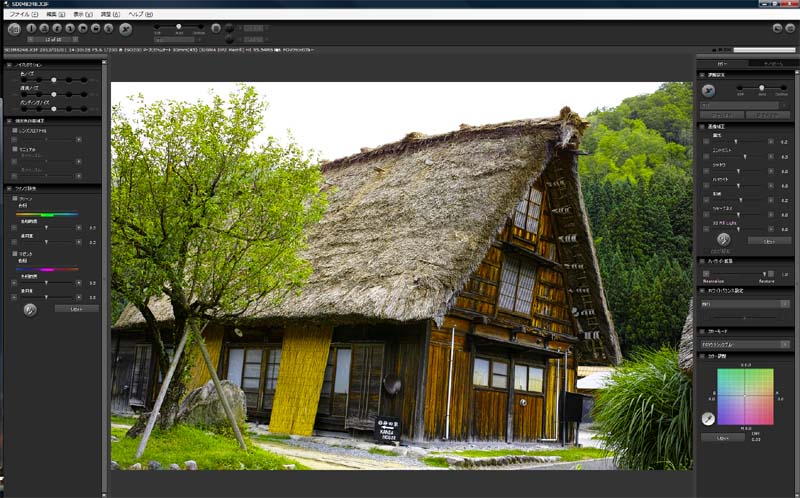Collapse the chromatic aberration correction section
Screen dimensions: 800x498
[9, 121]
